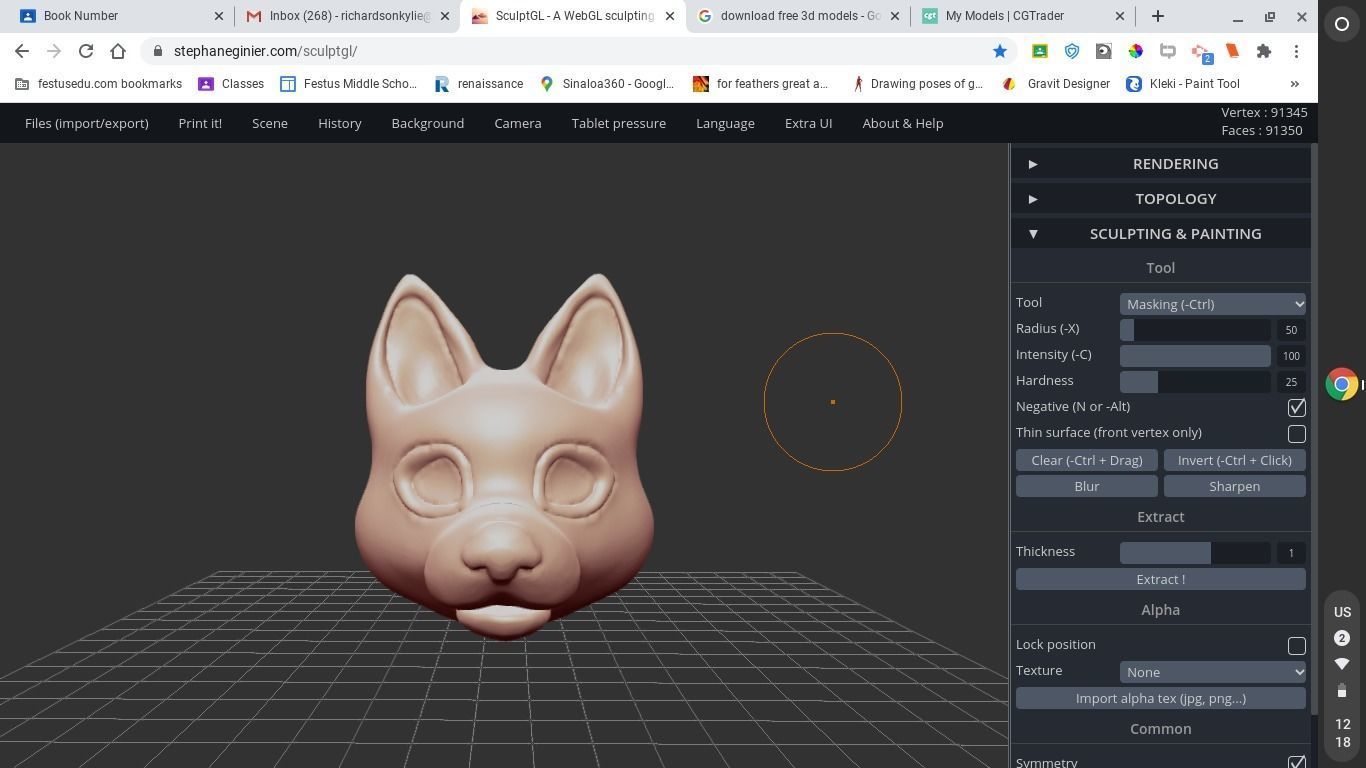Image resolution: width=1366 pixels, height=768 pixels.
Task: Bookmark this page with the star icon
Action: pyautogui.click(x=999, y=51)
